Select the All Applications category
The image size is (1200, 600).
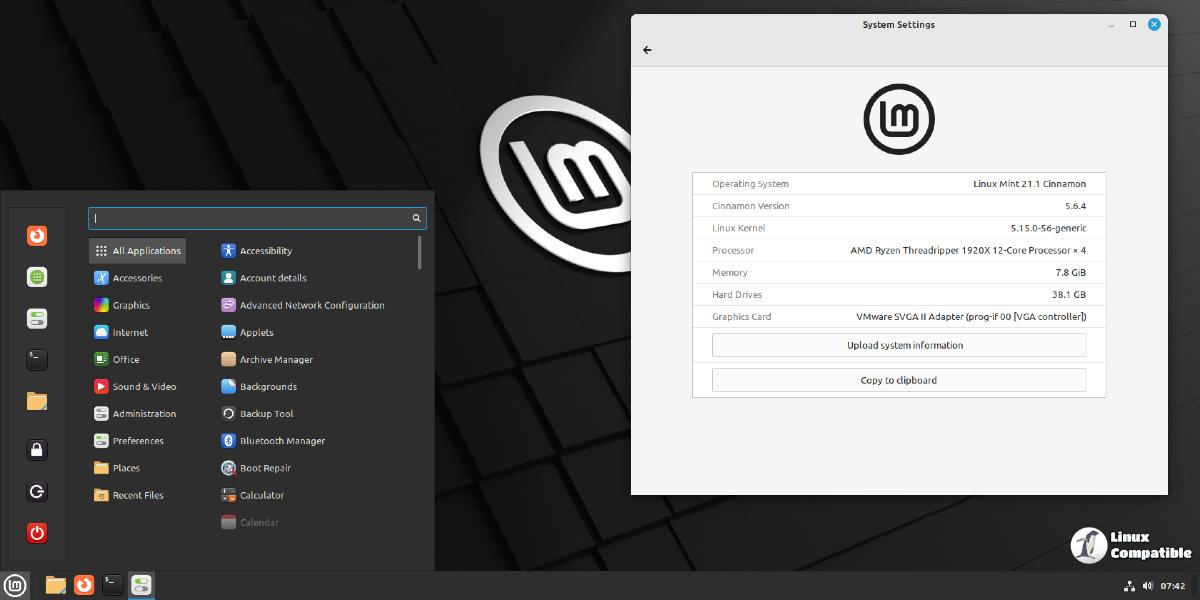point(137,251)
